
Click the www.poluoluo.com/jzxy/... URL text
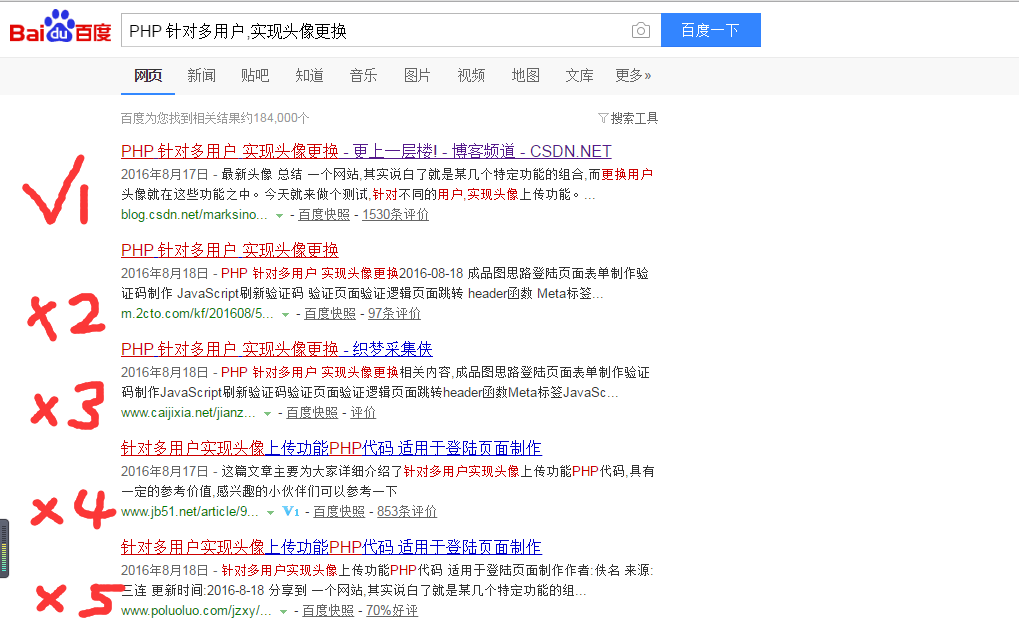coord(196,611)
